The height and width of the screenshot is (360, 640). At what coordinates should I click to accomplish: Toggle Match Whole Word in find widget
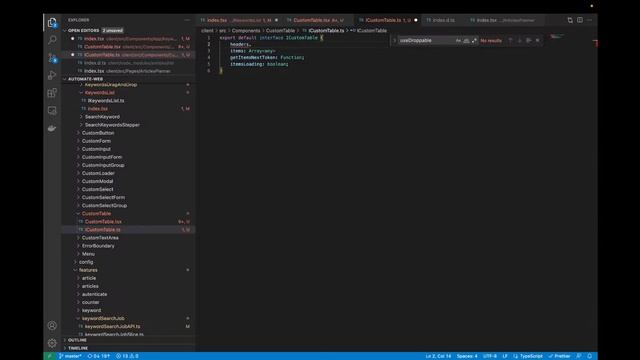466,40
